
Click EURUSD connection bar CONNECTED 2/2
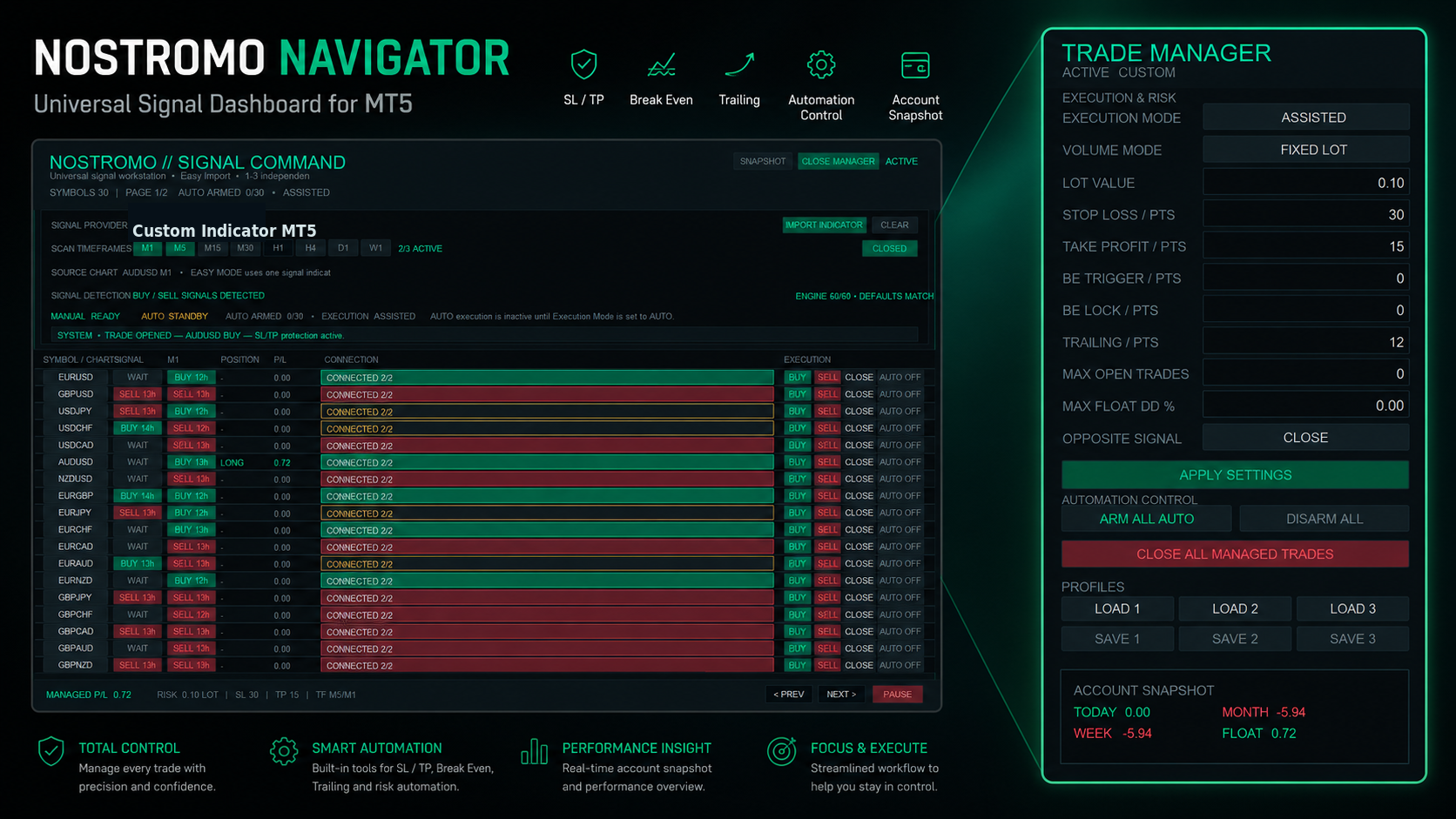click(547, 378)
